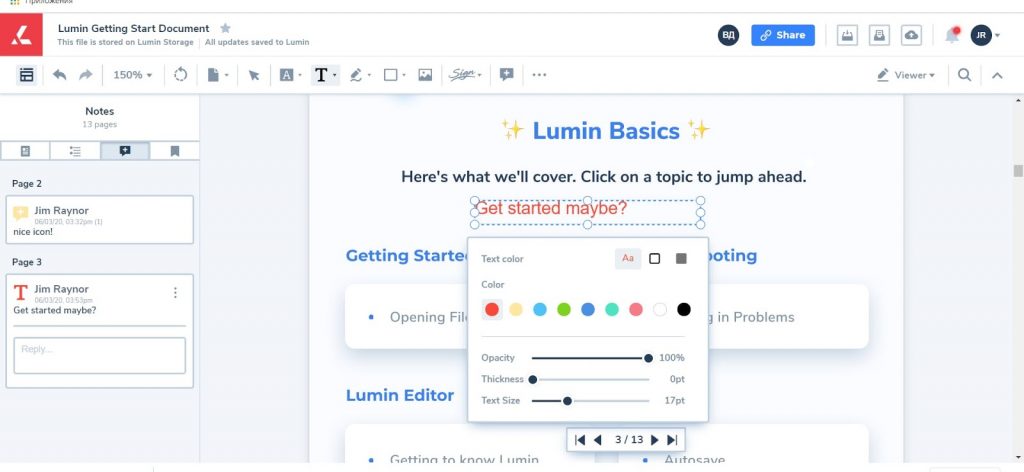Click the print document icon
Image resolution: width=1024 pixels, height=472 pixels.
tap(879, 35)
